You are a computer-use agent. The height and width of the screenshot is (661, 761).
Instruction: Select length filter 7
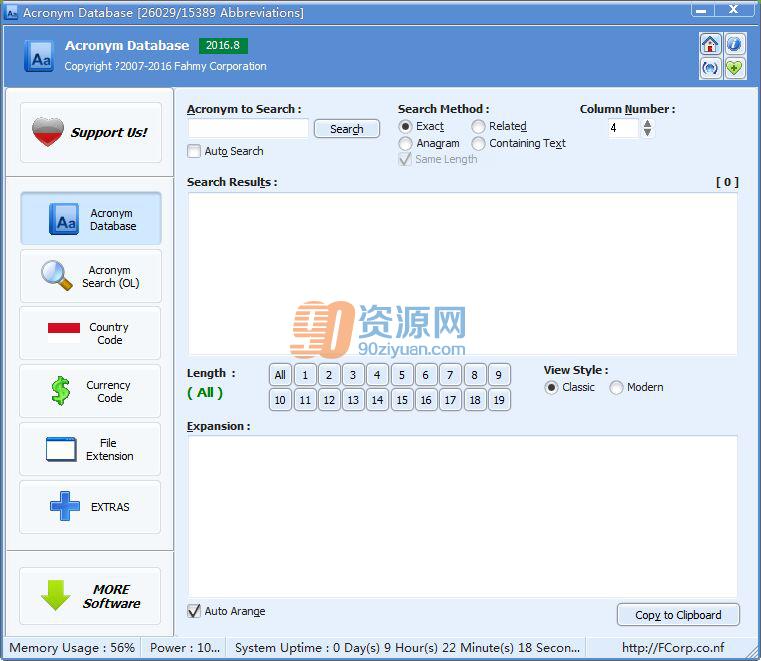[x=450, y=375]
